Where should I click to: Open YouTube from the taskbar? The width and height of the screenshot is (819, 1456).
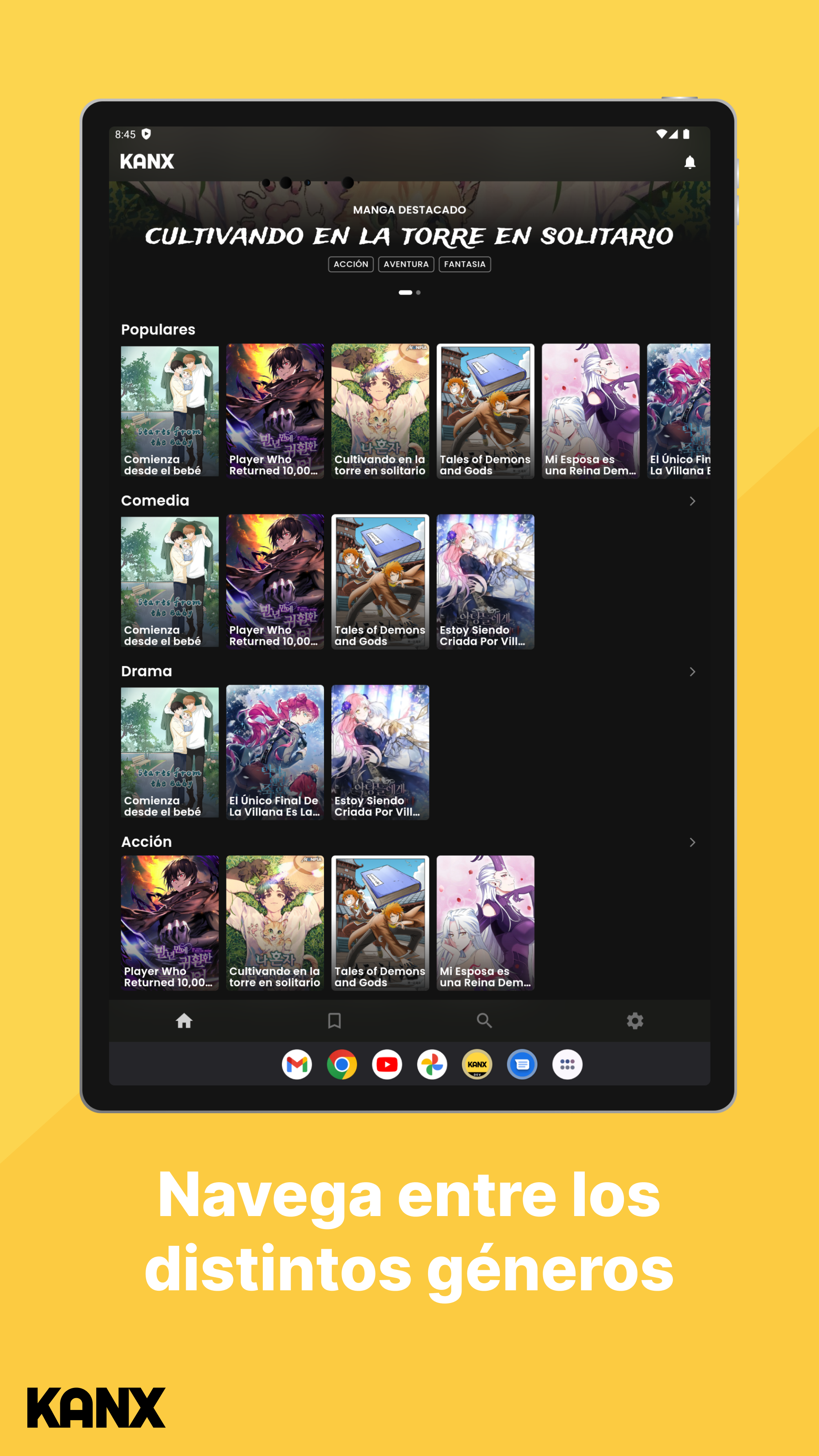pos(387,1064)
